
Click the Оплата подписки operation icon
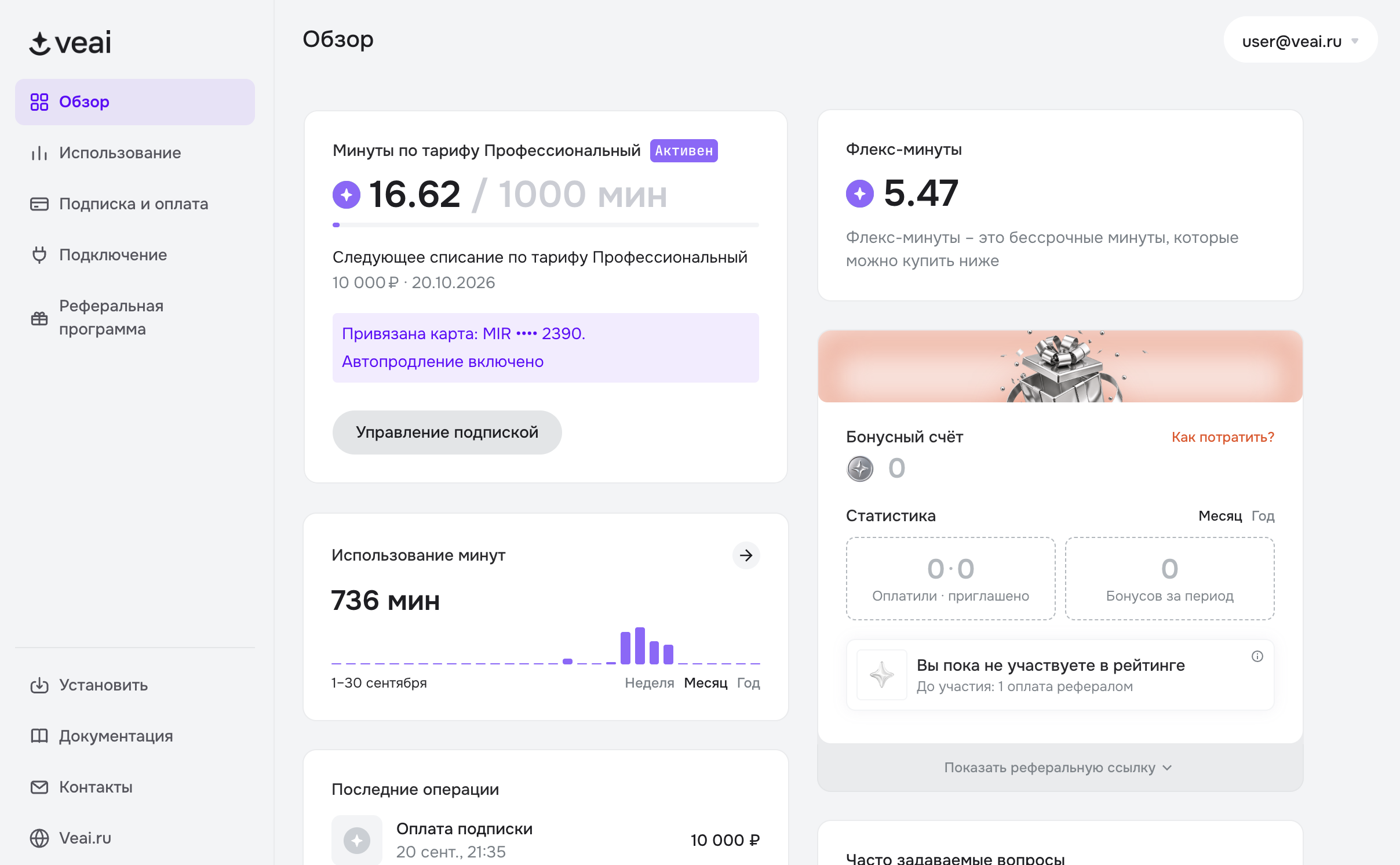[357, 840]
